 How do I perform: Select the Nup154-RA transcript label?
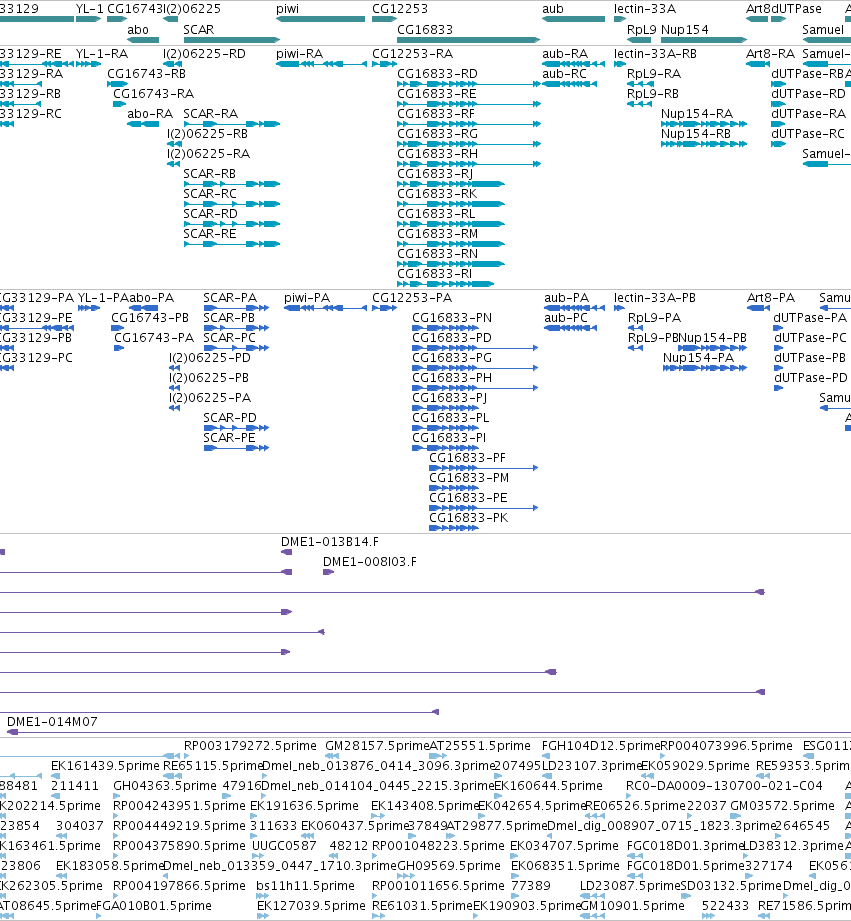(697, 114)
